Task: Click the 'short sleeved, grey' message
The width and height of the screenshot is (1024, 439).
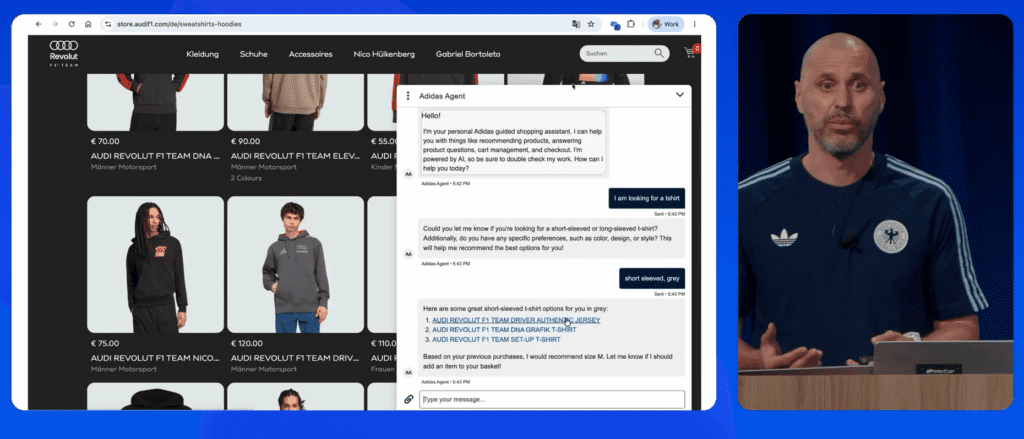Action: point(652,278)
